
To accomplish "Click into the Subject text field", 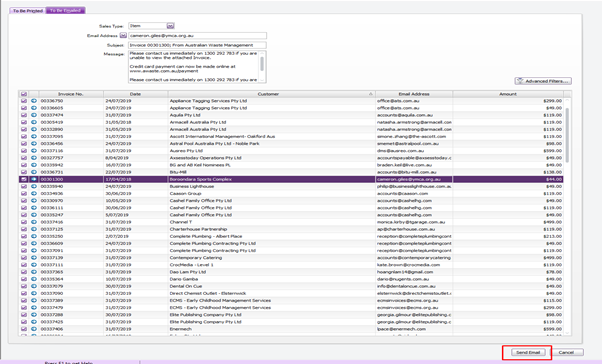I will (x=197, y=45).
